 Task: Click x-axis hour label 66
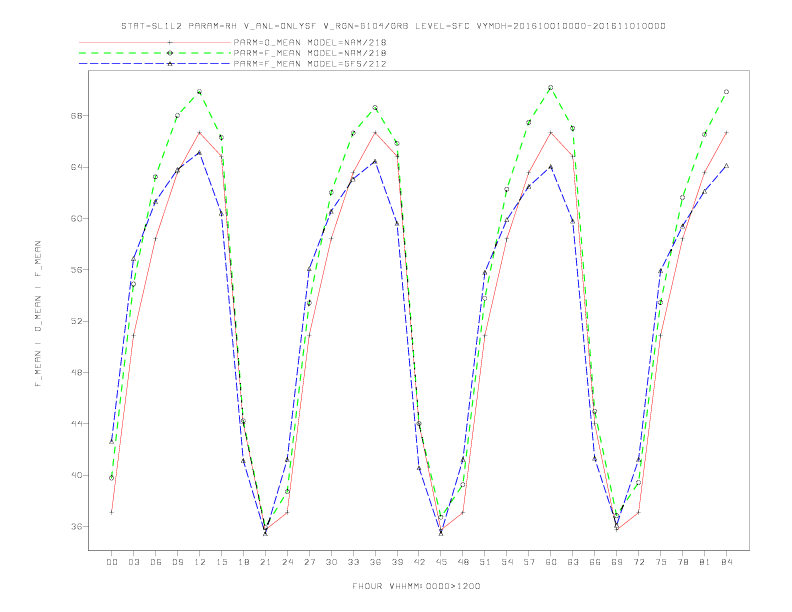[x=595, y=562]
